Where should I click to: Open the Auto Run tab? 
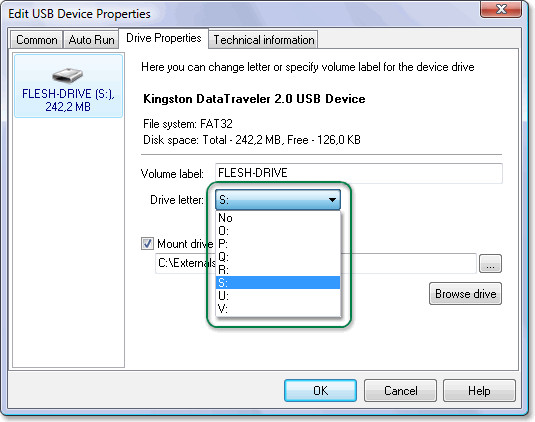pos(91,40)
